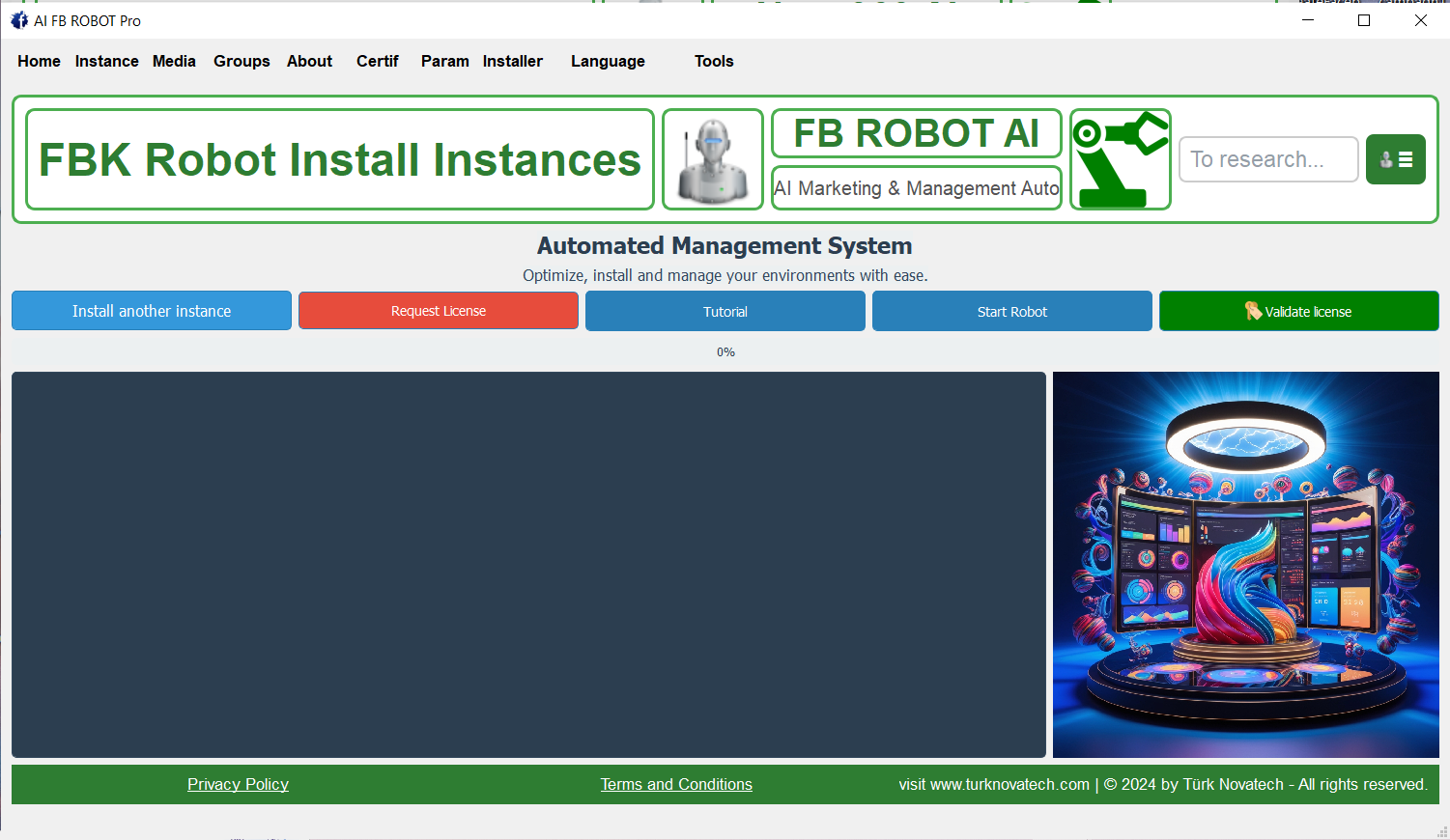Screen dimensions: 1450x840
Task: Click the Start Robot button
Action: click(x=1012, y=311)
